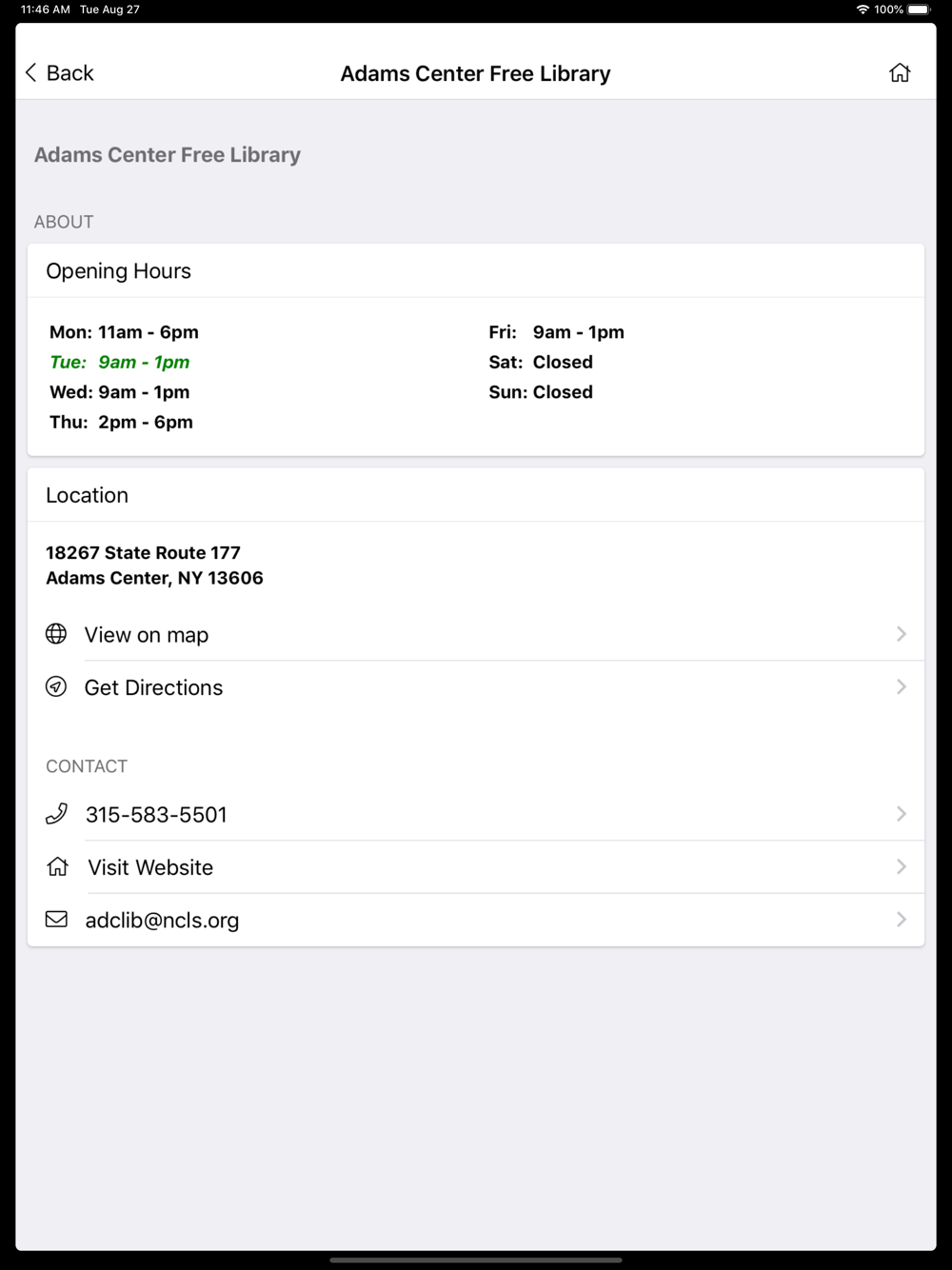Screen dimensions: 952x1270
Task: Tap the back arrow chevron icon
Action: pos(30,73)
